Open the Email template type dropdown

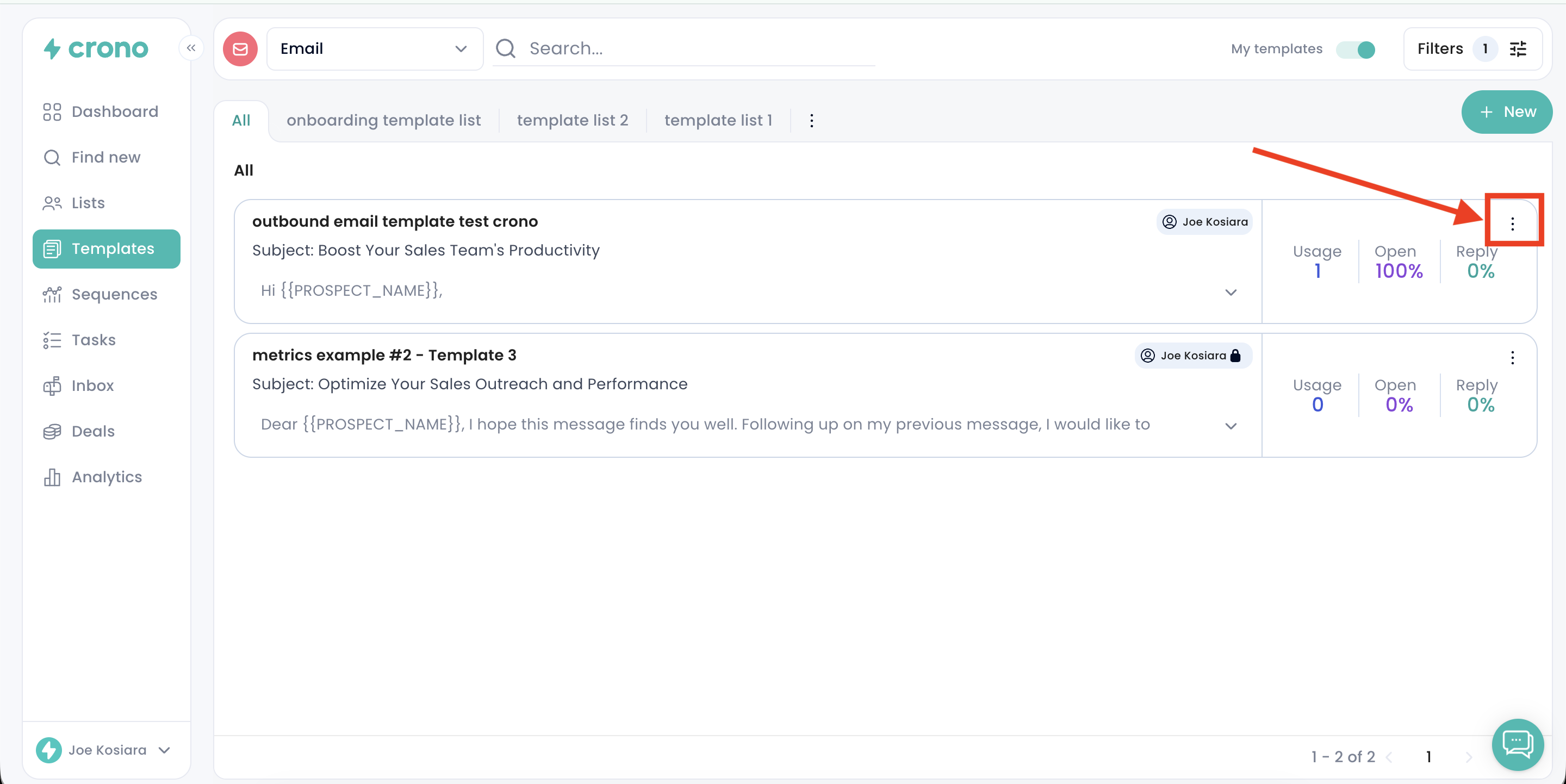pyautogui.click(x=375, y=48)
